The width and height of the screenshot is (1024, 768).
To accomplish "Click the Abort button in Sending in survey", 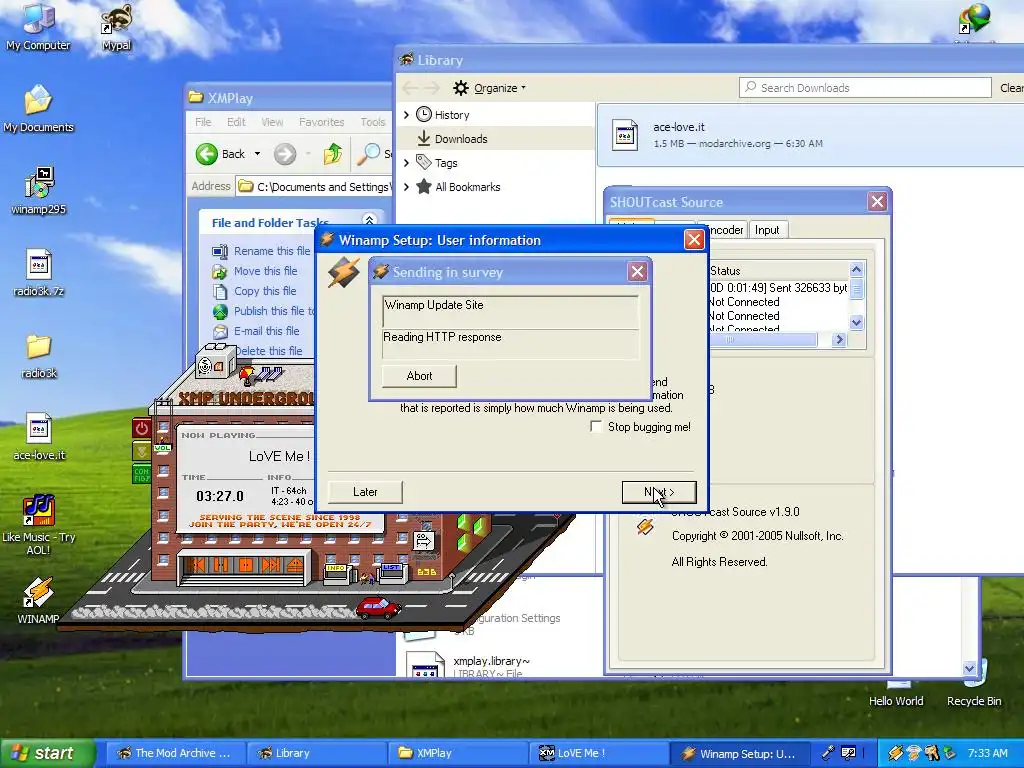I will pos(419,376).
